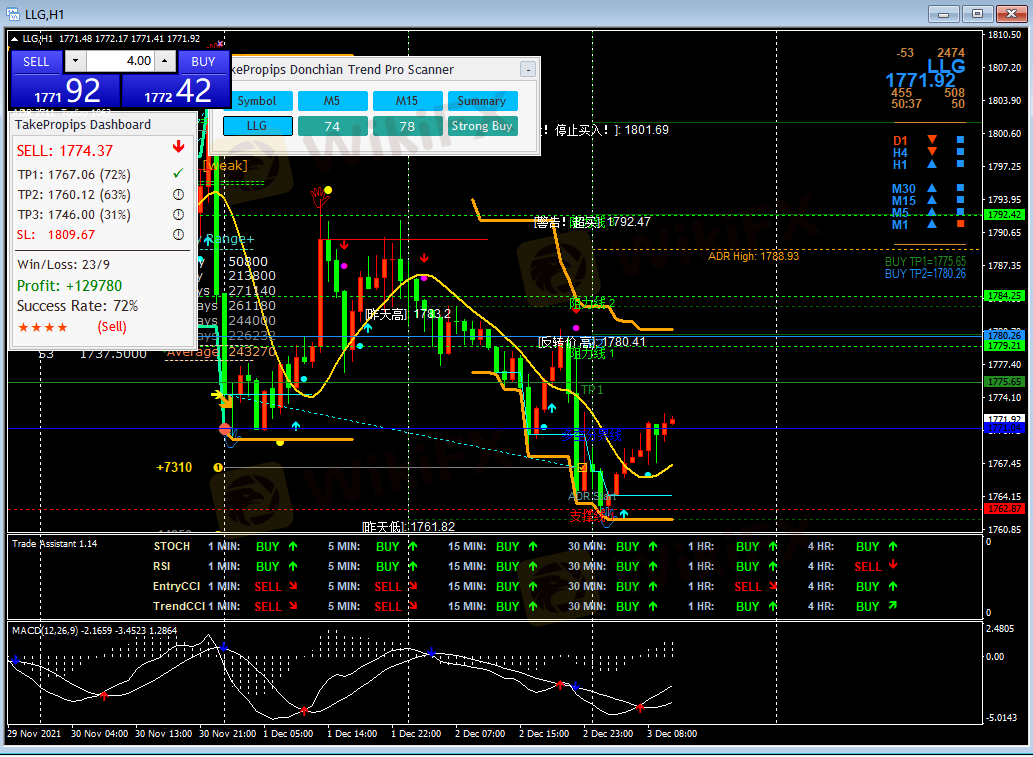Image resolution: width=1033 pixels, height=757 pixels.
Task: Click the blue up triangle beside M30
Action: 932,188
